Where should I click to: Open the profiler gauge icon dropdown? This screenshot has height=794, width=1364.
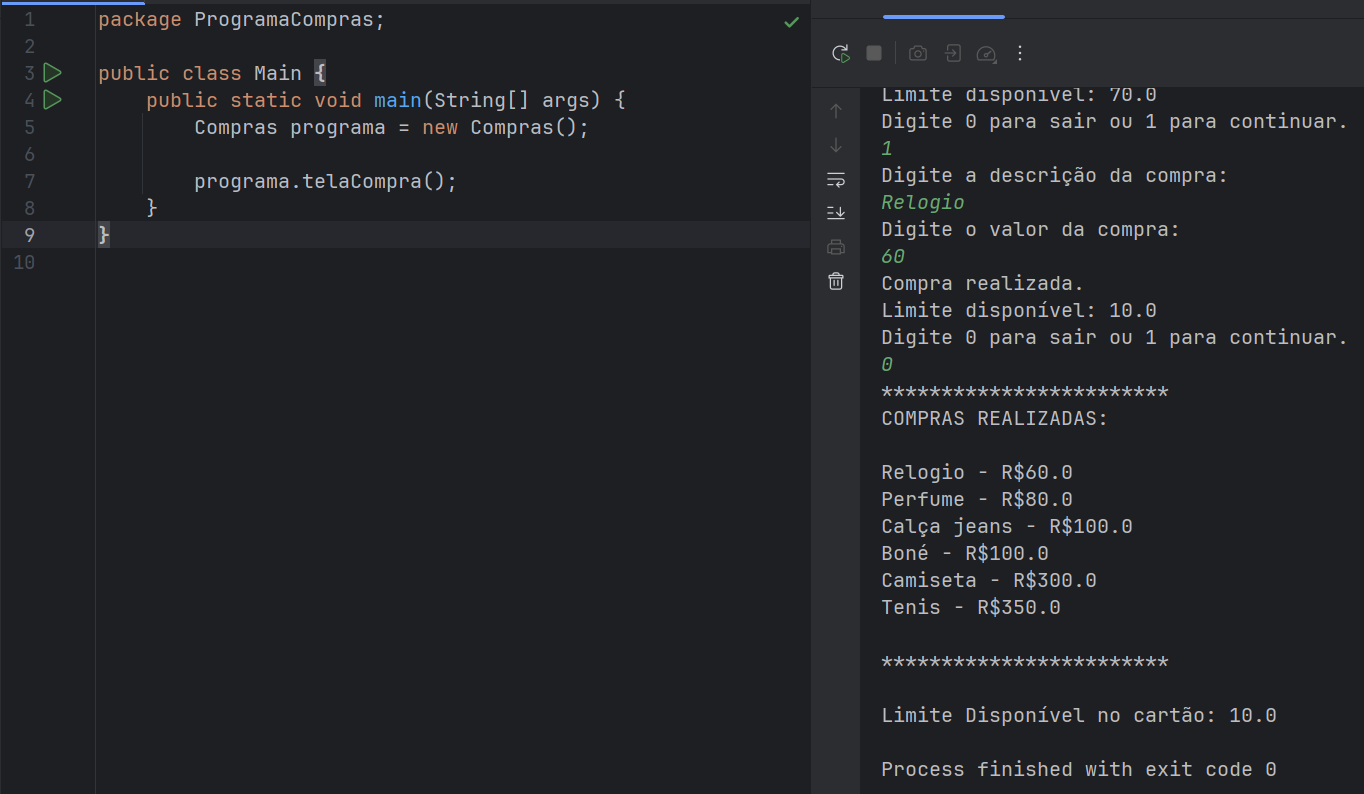pos(986,53)
